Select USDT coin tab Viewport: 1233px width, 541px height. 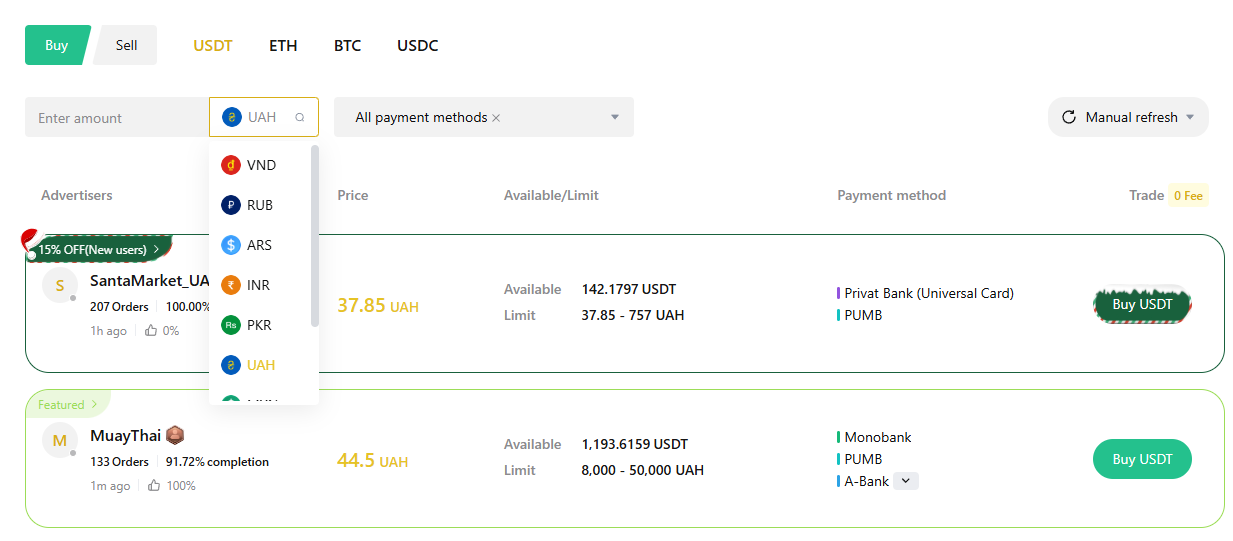[x=213, y=46]
